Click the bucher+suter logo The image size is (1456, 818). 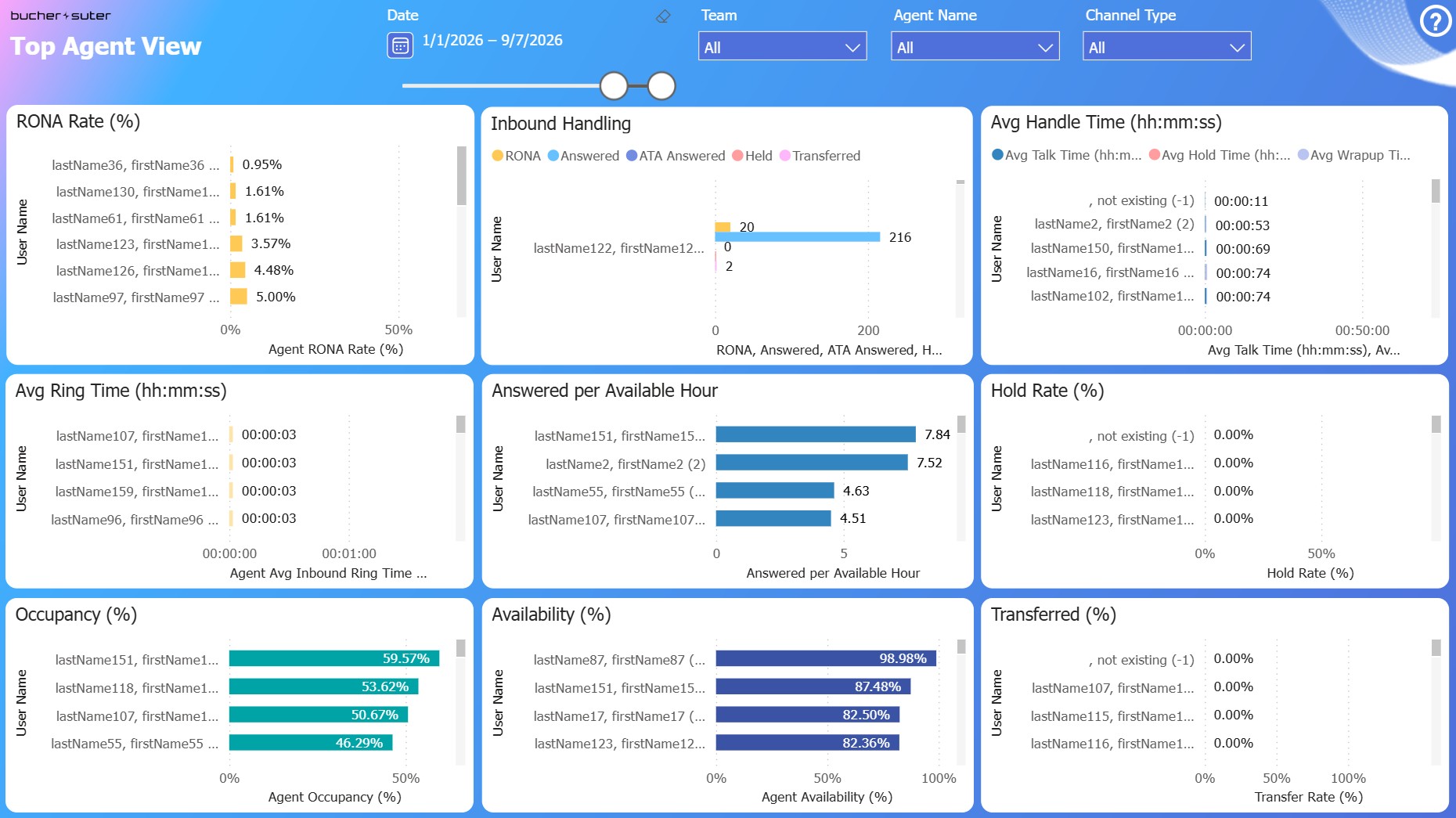pos(60,16)
